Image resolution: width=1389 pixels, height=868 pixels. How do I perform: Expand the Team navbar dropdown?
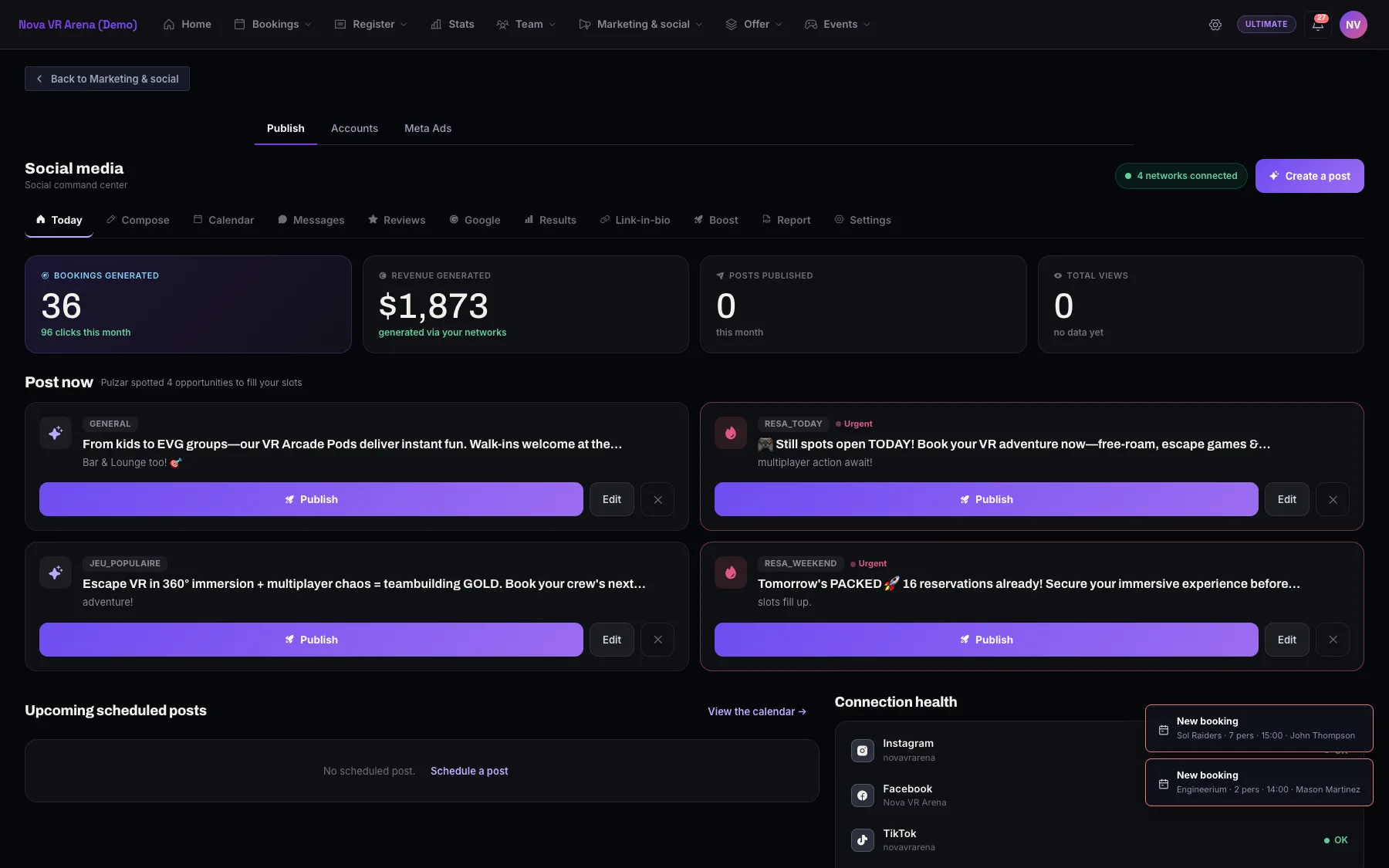tap(526, 25)
